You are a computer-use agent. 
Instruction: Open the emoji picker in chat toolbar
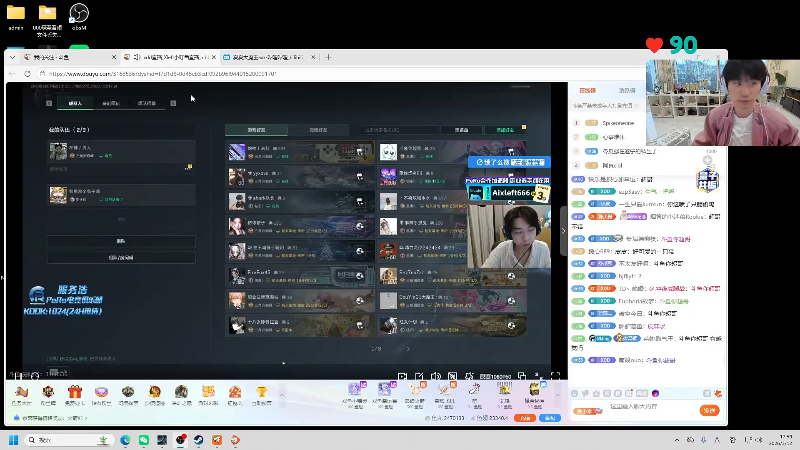coord(574,393)
